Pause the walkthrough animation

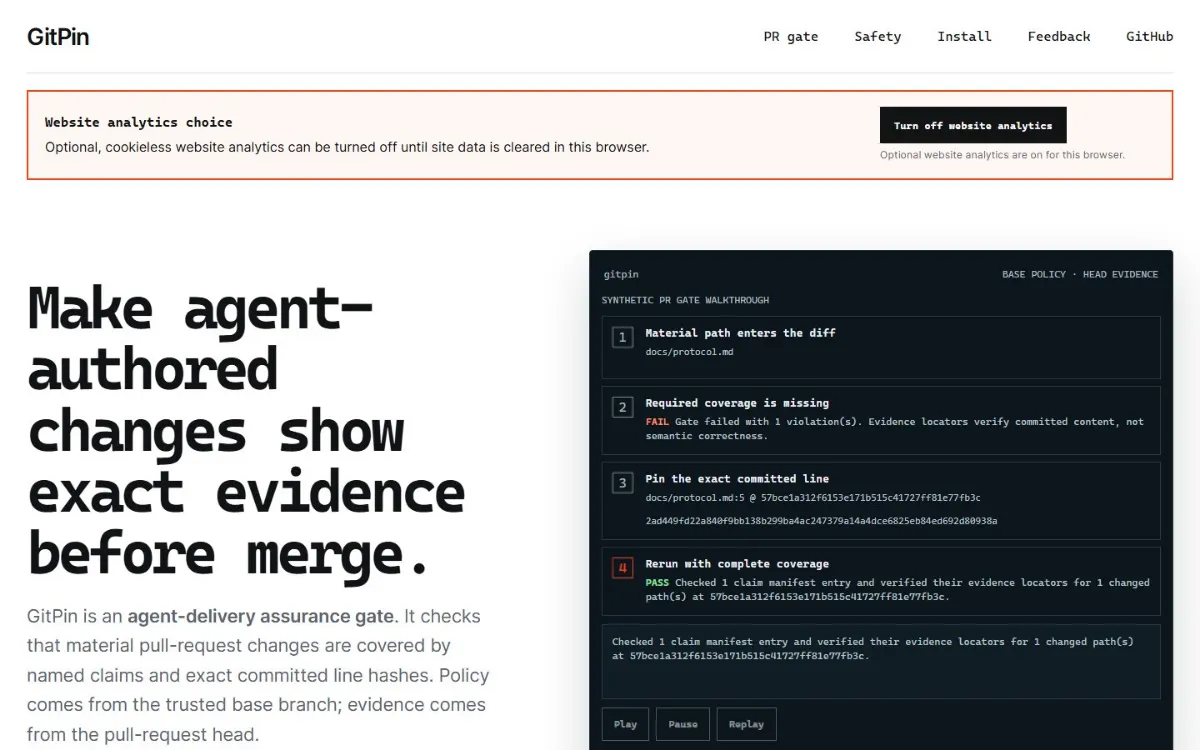(x=683, y=724)
